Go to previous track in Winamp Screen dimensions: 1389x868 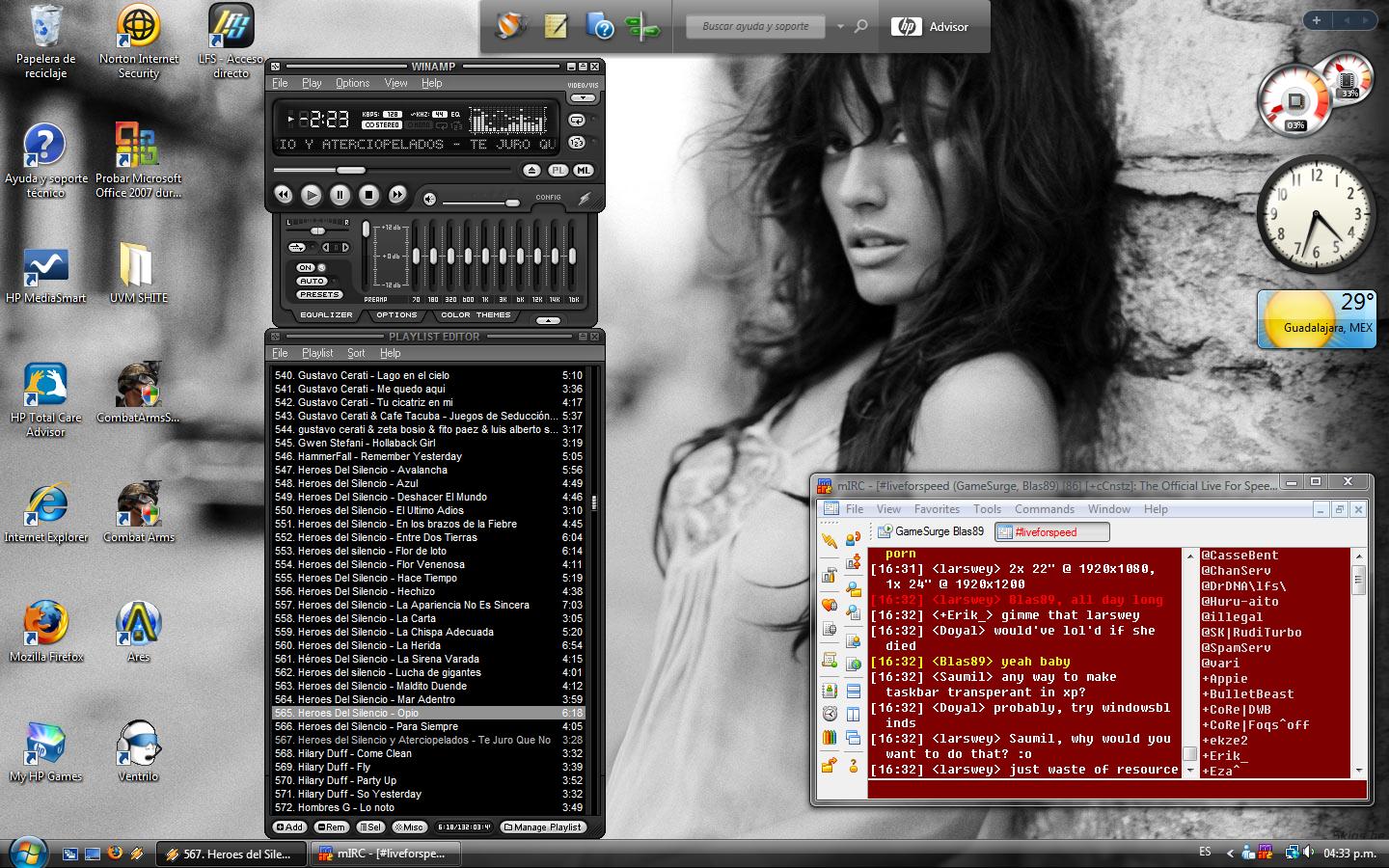[283, 195]
